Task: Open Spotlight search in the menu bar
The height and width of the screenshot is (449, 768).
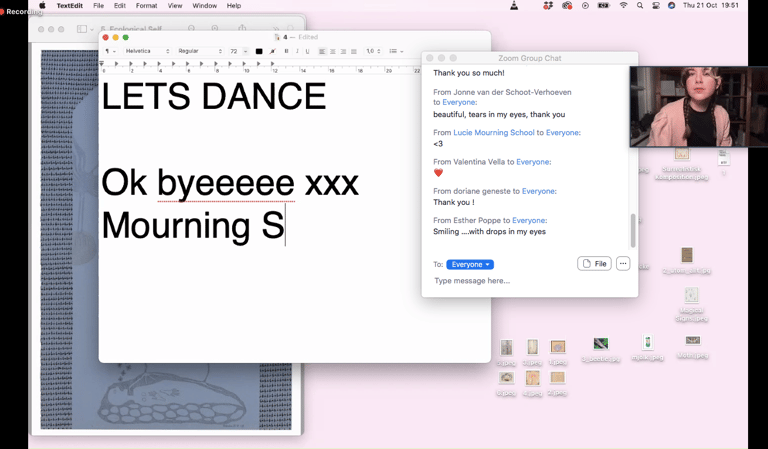Action: coord(640,6)
